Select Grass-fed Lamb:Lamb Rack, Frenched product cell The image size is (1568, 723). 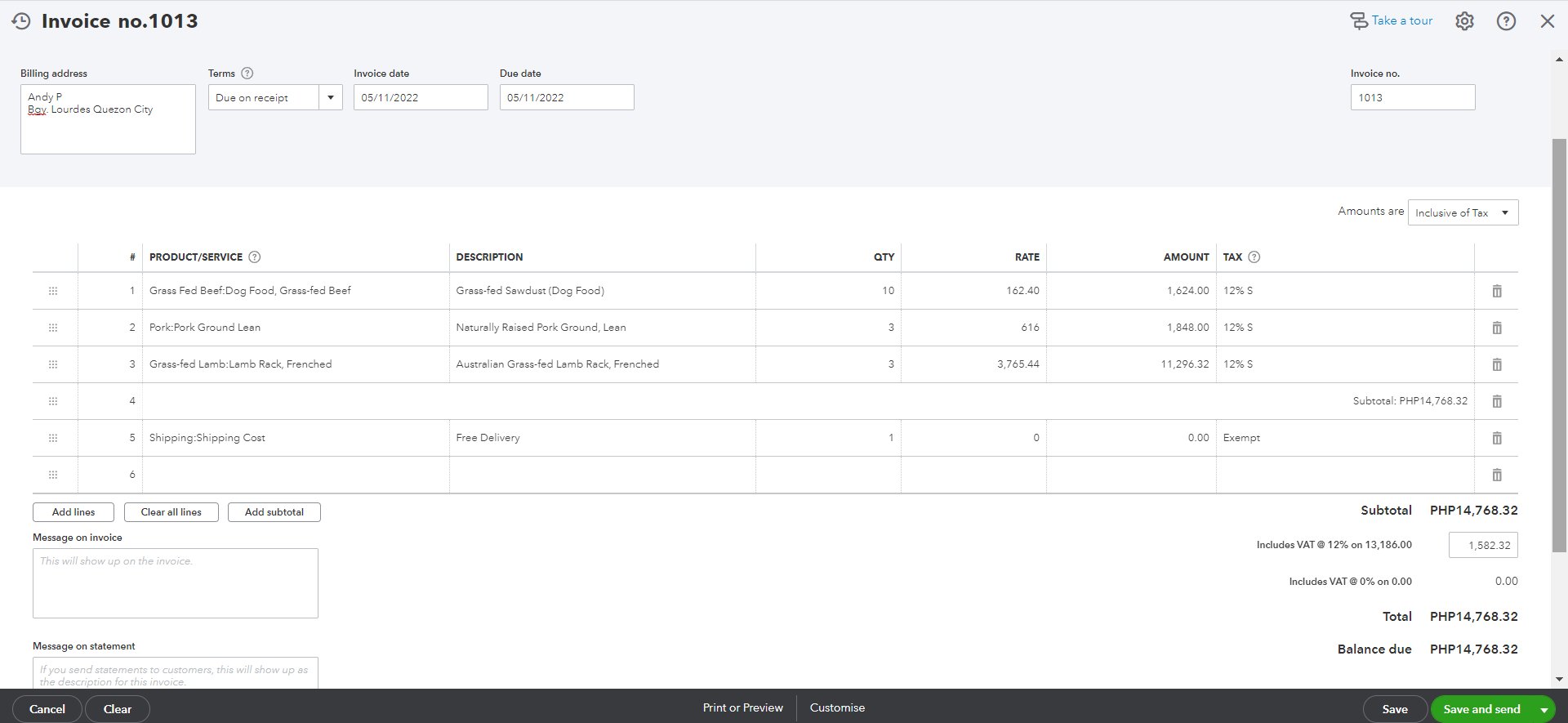296,364
